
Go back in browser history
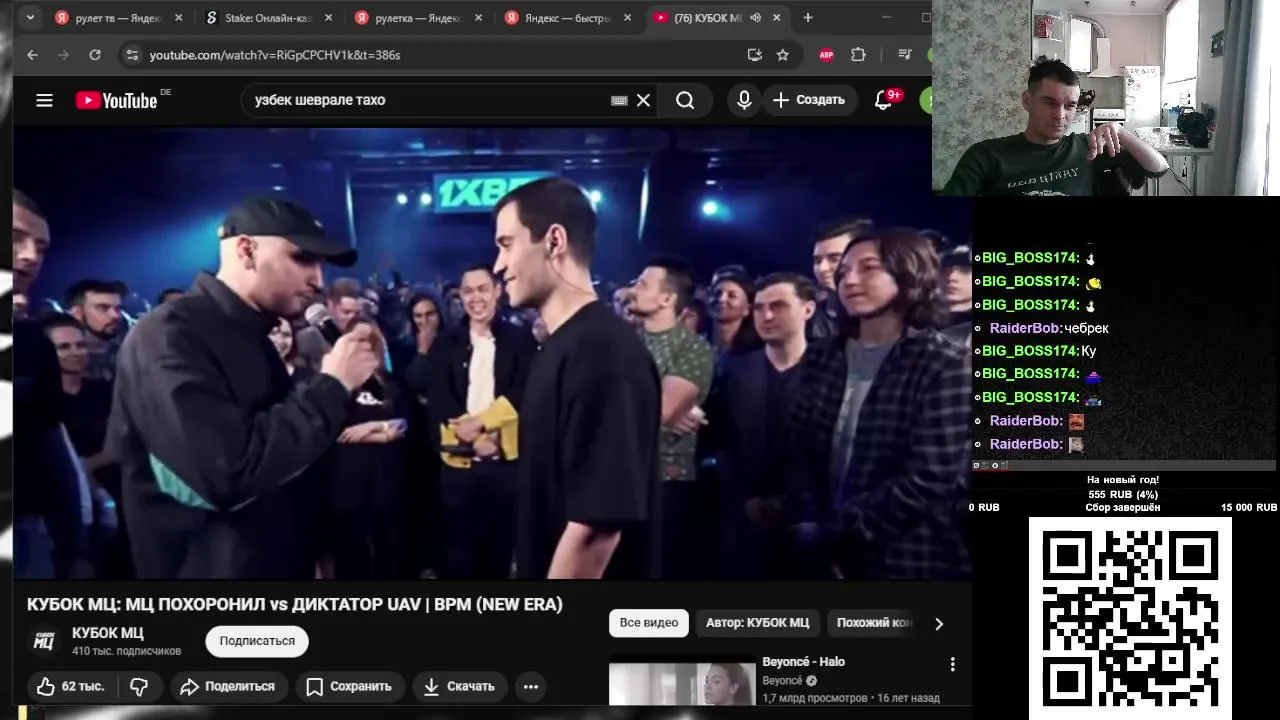(x=33, y=55)
